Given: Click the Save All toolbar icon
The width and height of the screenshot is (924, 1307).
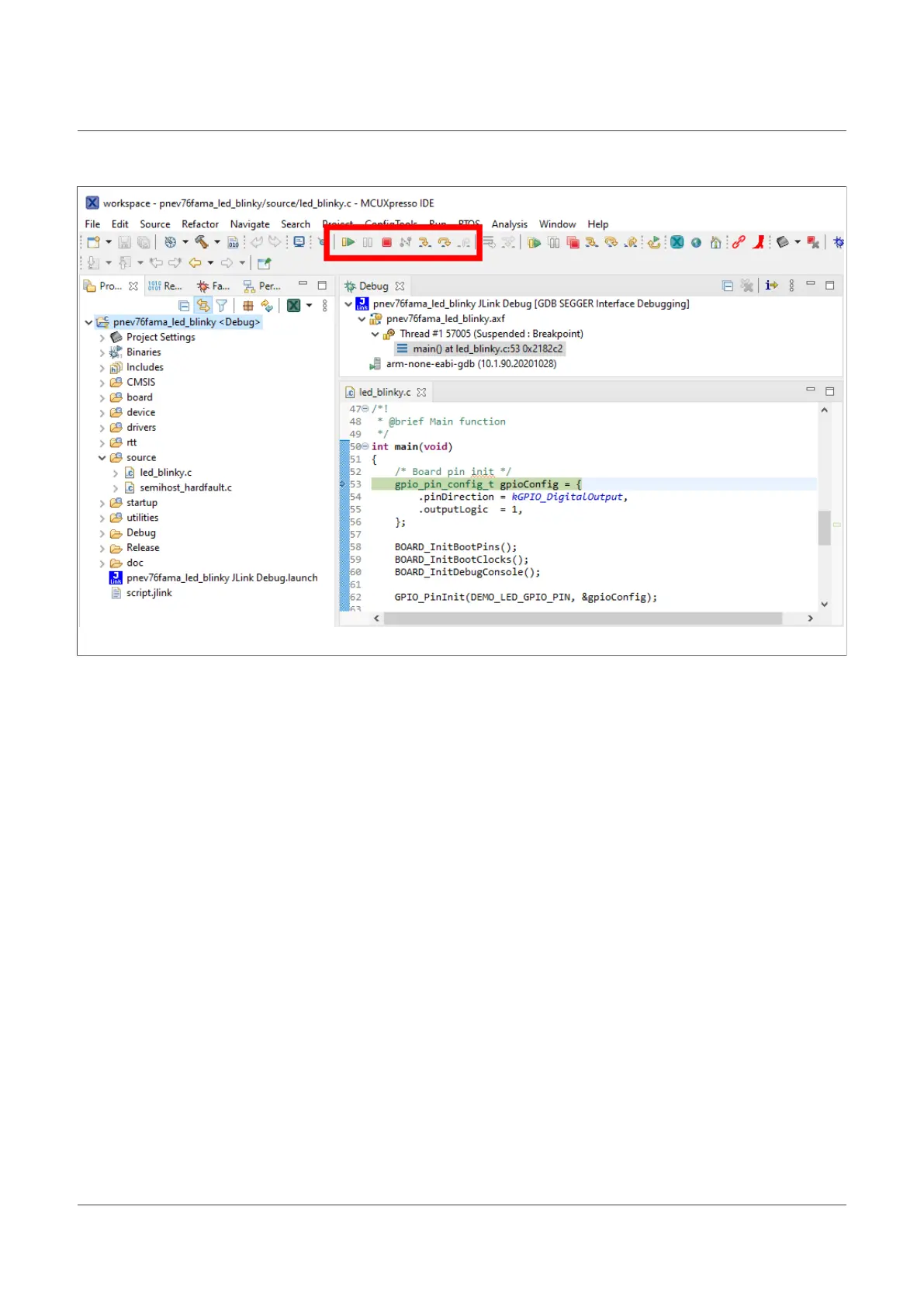Looking at the screenshot, I should [x=143, y=242].
